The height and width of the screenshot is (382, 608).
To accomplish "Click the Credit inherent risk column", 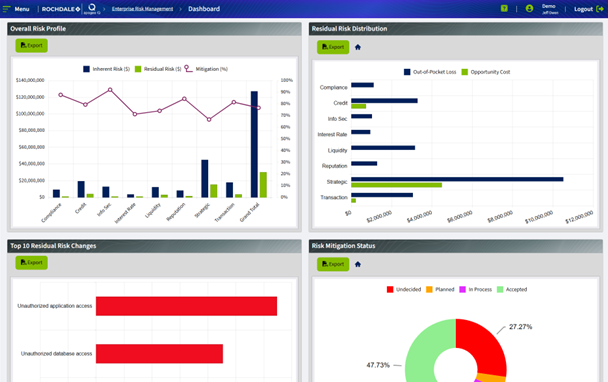I will pyautogui.click(x=81, y=189).
